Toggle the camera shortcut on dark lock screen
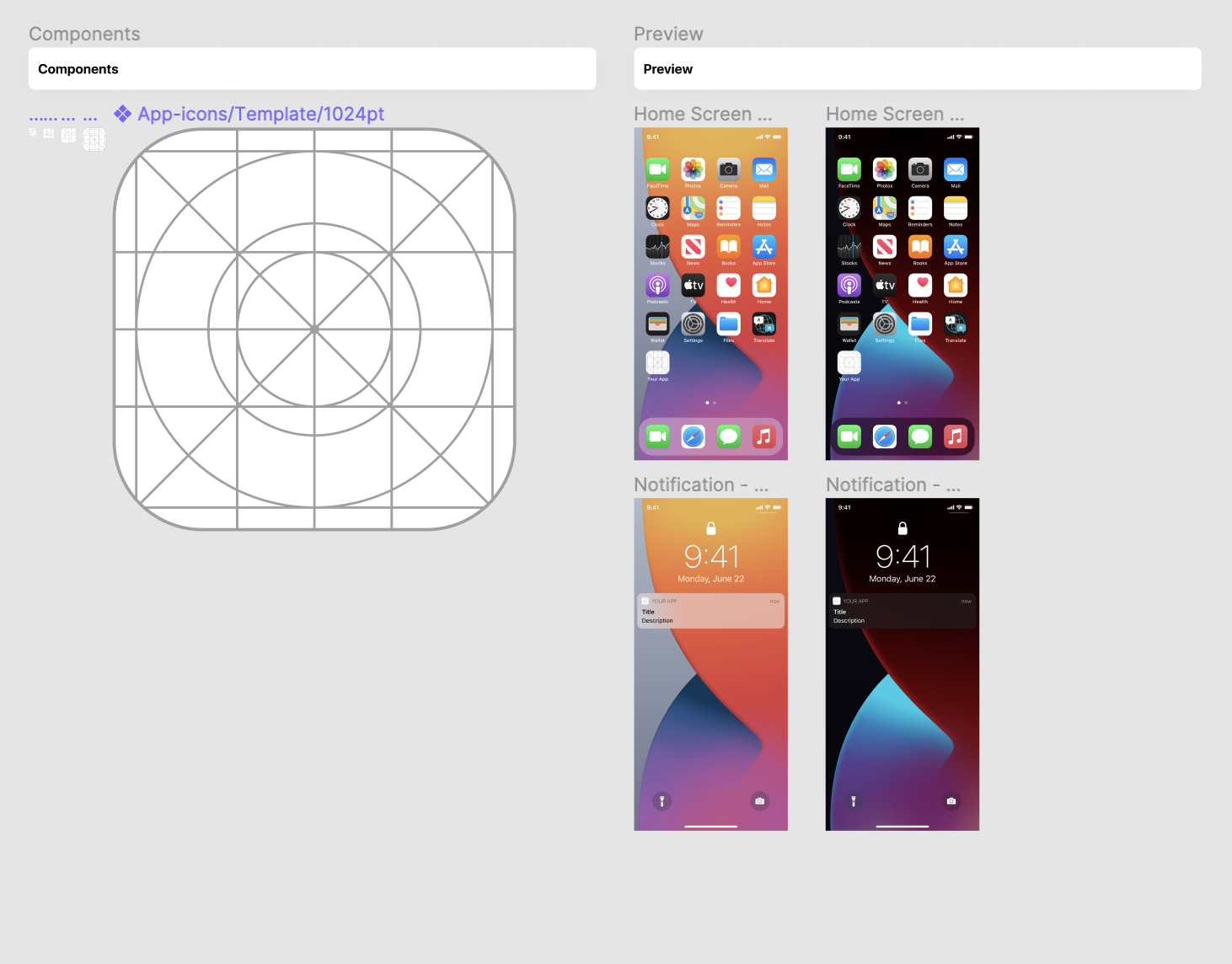The width and height of the screenshot is (1232, 964). tap(951, 801)
